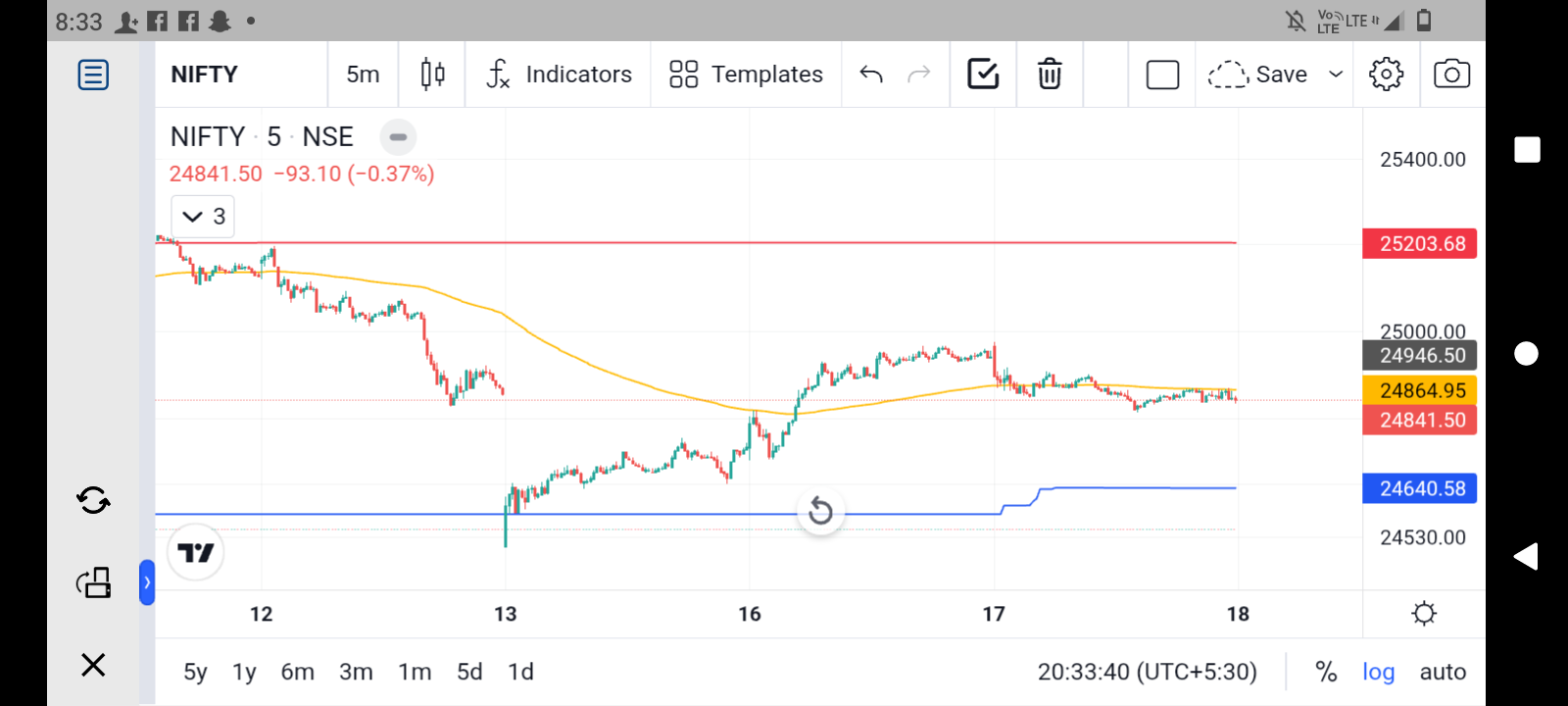Select the 6m date range
This screenshot has width=1568, height=706.
298,672
